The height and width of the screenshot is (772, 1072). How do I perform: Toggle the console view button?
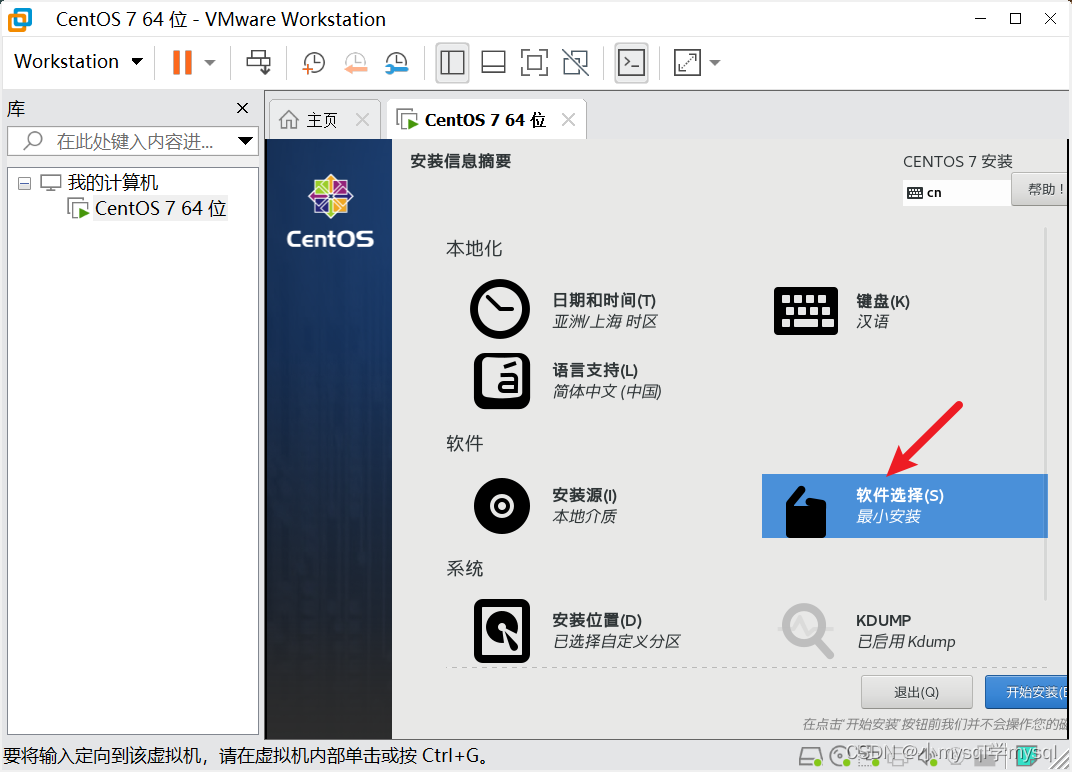coord(631,62)
